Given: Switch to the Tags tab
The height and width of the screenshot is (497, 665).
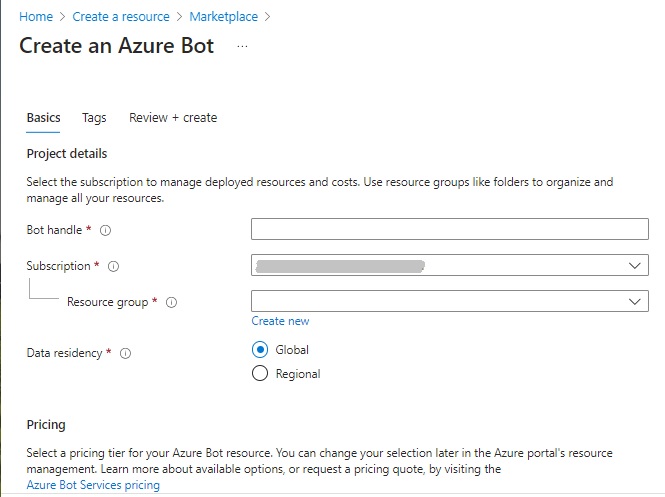Looking at the screenshot, I should [94, 118].
